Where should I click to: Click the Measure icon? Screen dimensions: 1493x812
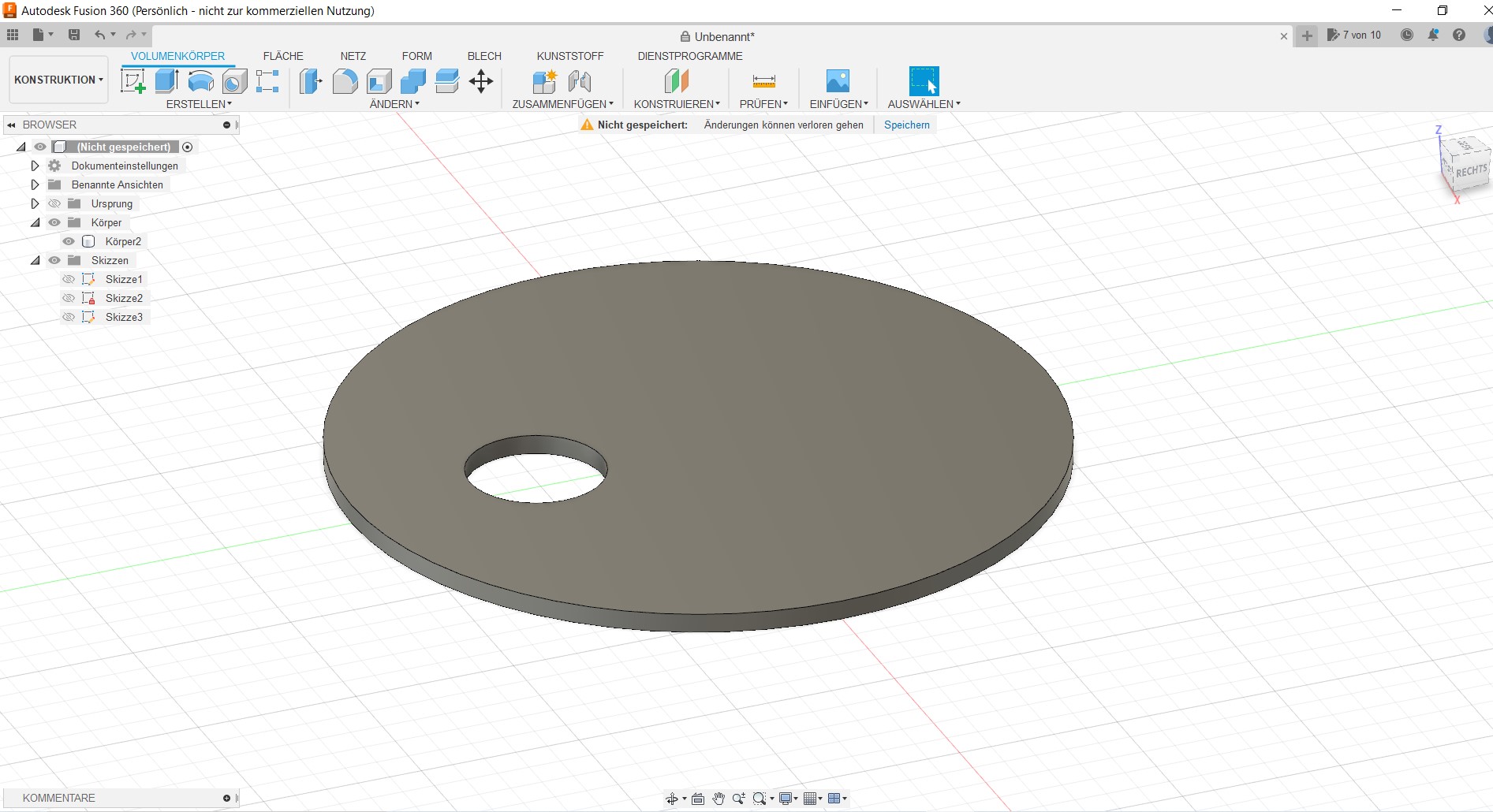pos(763,81)
